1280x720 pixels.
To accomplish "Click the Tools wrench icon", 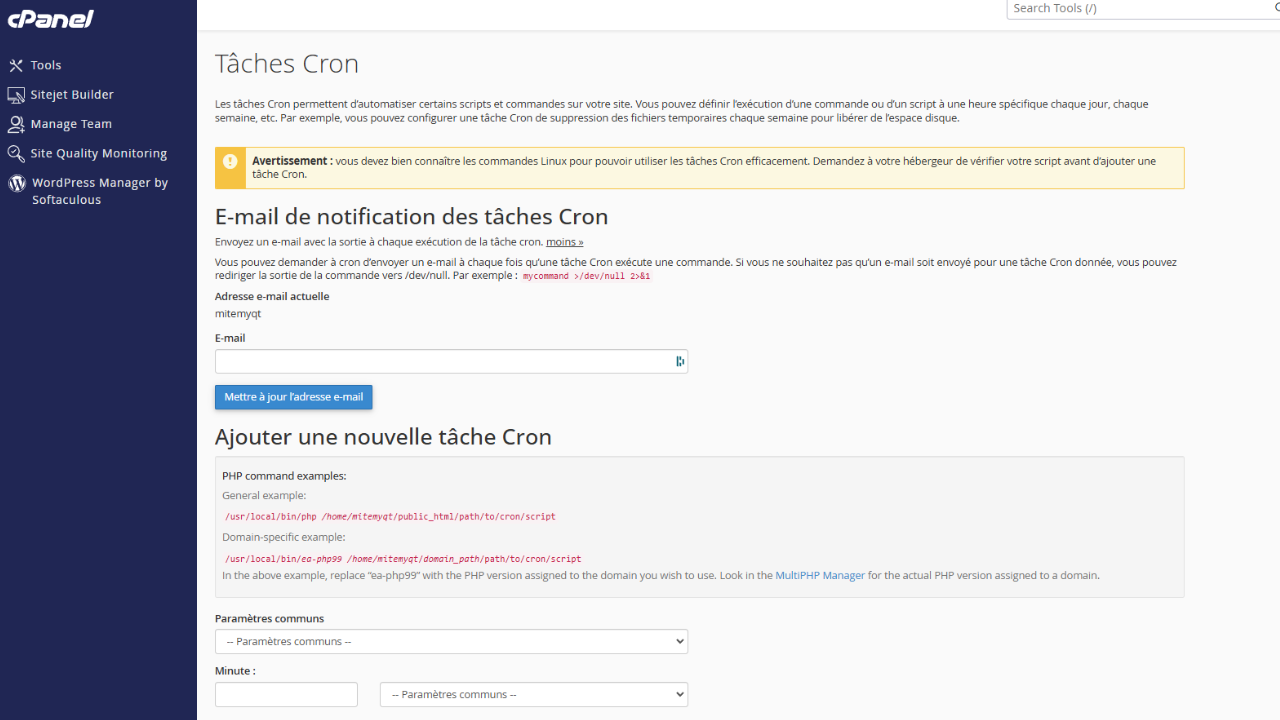I will (x=16, y=65).
